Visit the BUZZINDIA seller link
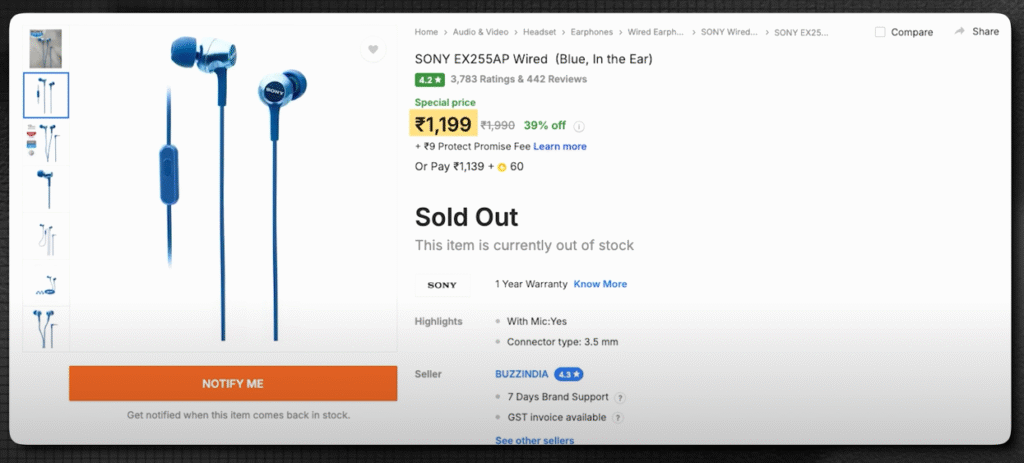The image size is (1024, 463). (x=520, y=374)
